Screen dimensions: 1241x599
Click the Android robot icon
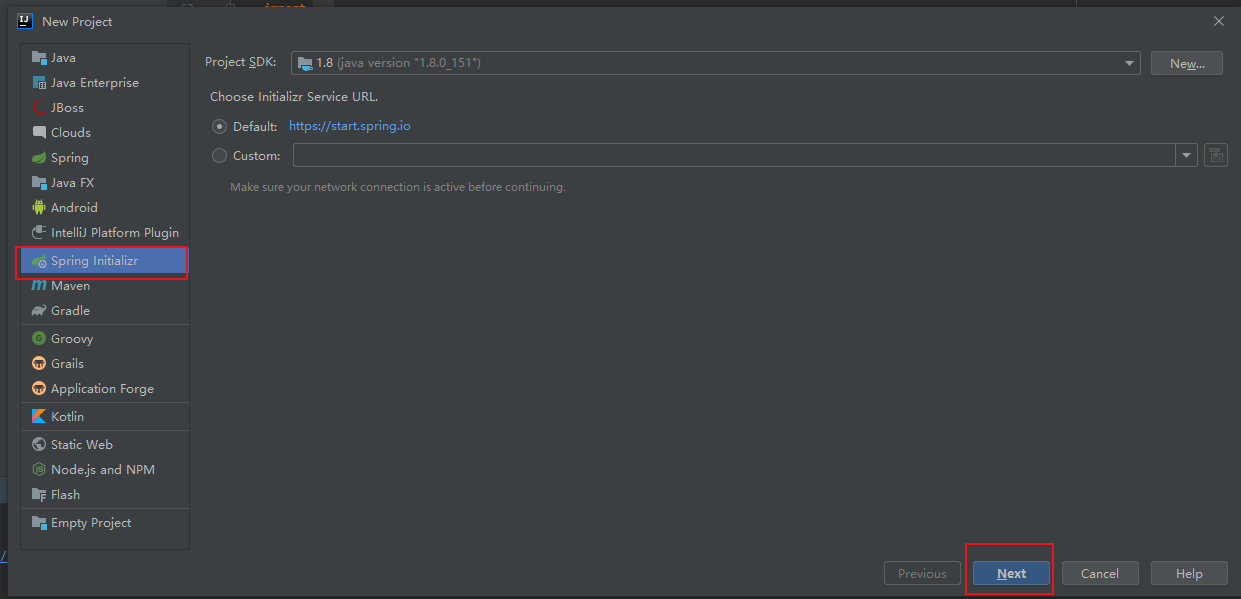coord(39,208)
